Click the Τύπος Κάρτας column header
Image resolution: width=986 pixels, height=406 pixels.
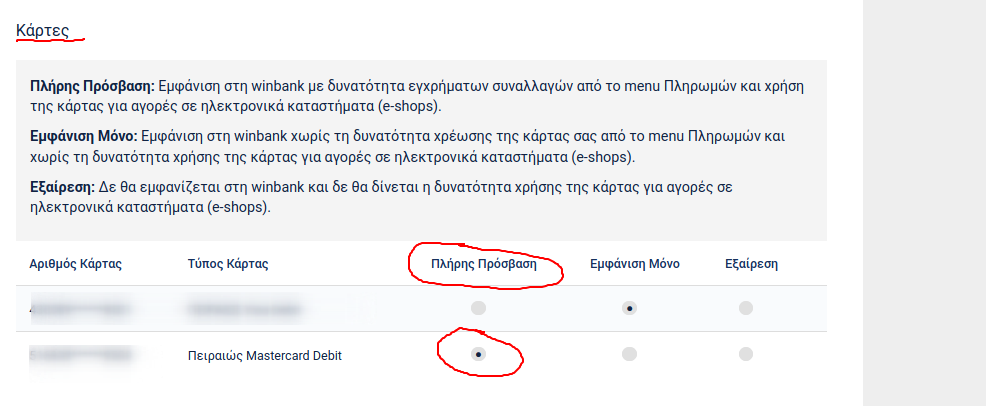[x=228, y=264]
